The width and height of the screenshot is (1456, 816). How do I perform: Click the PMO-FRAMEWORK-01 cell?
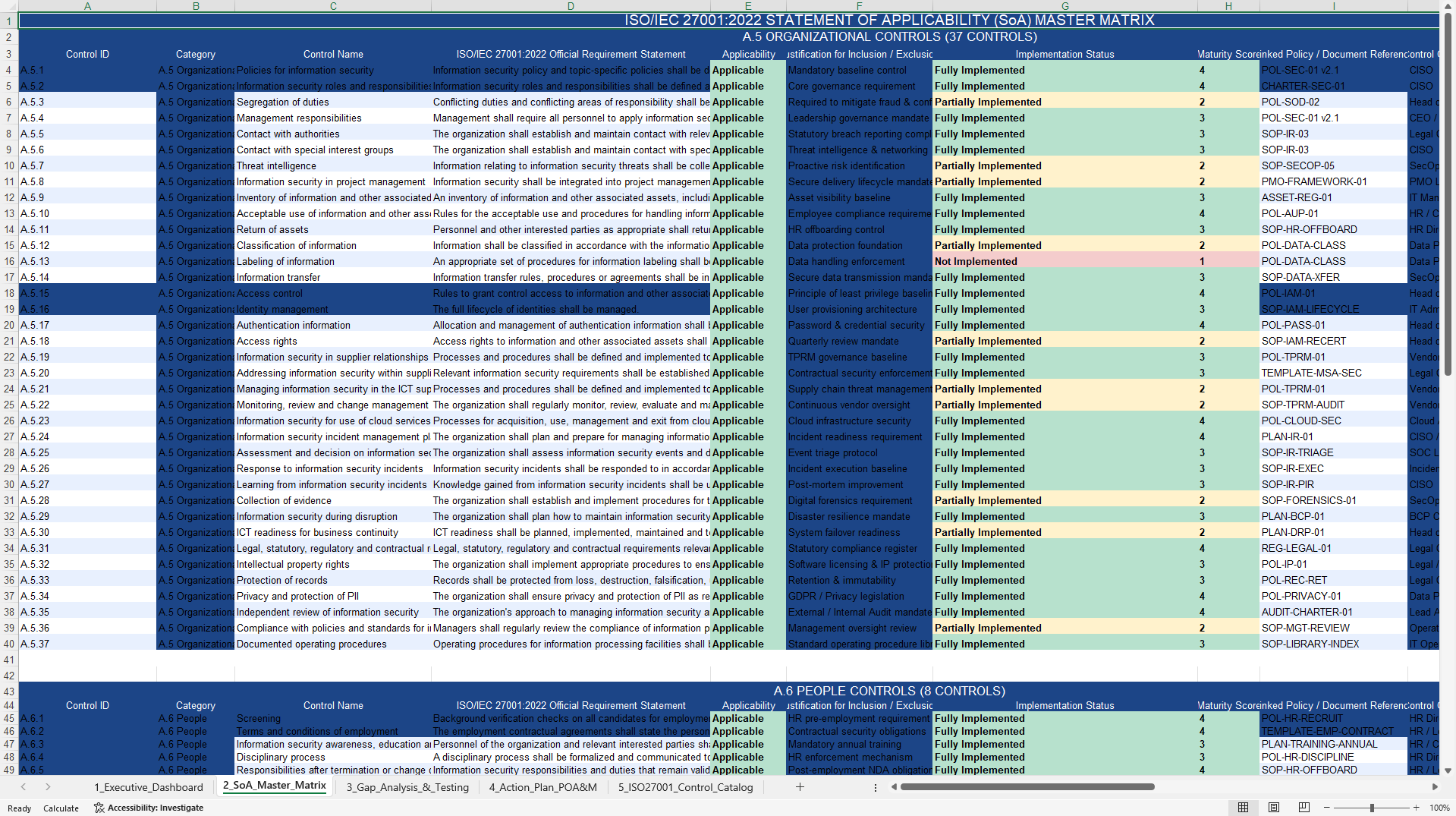click(1333, 181)
